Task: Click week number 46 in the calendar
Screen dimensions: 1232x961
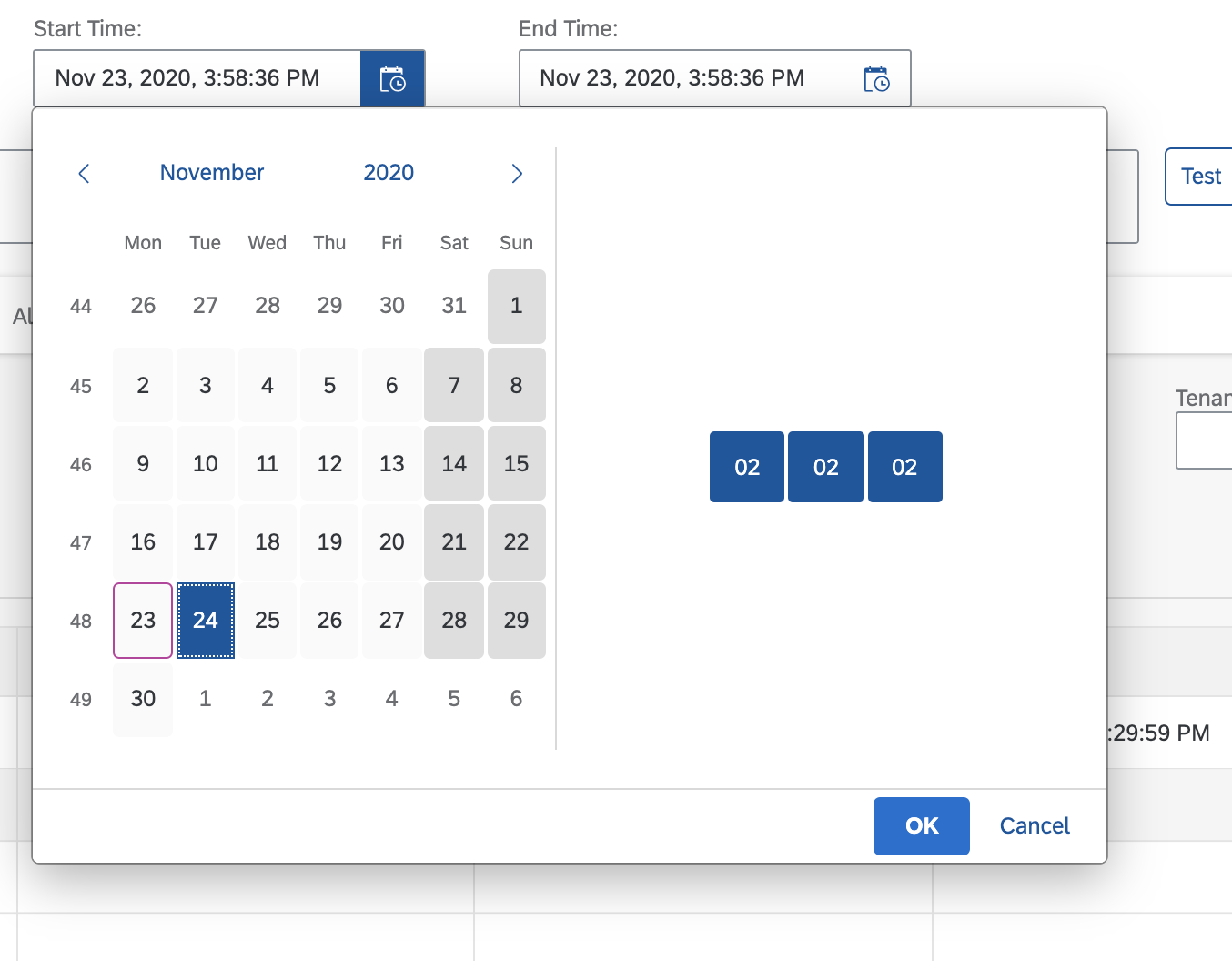Action: pos(80,463)
